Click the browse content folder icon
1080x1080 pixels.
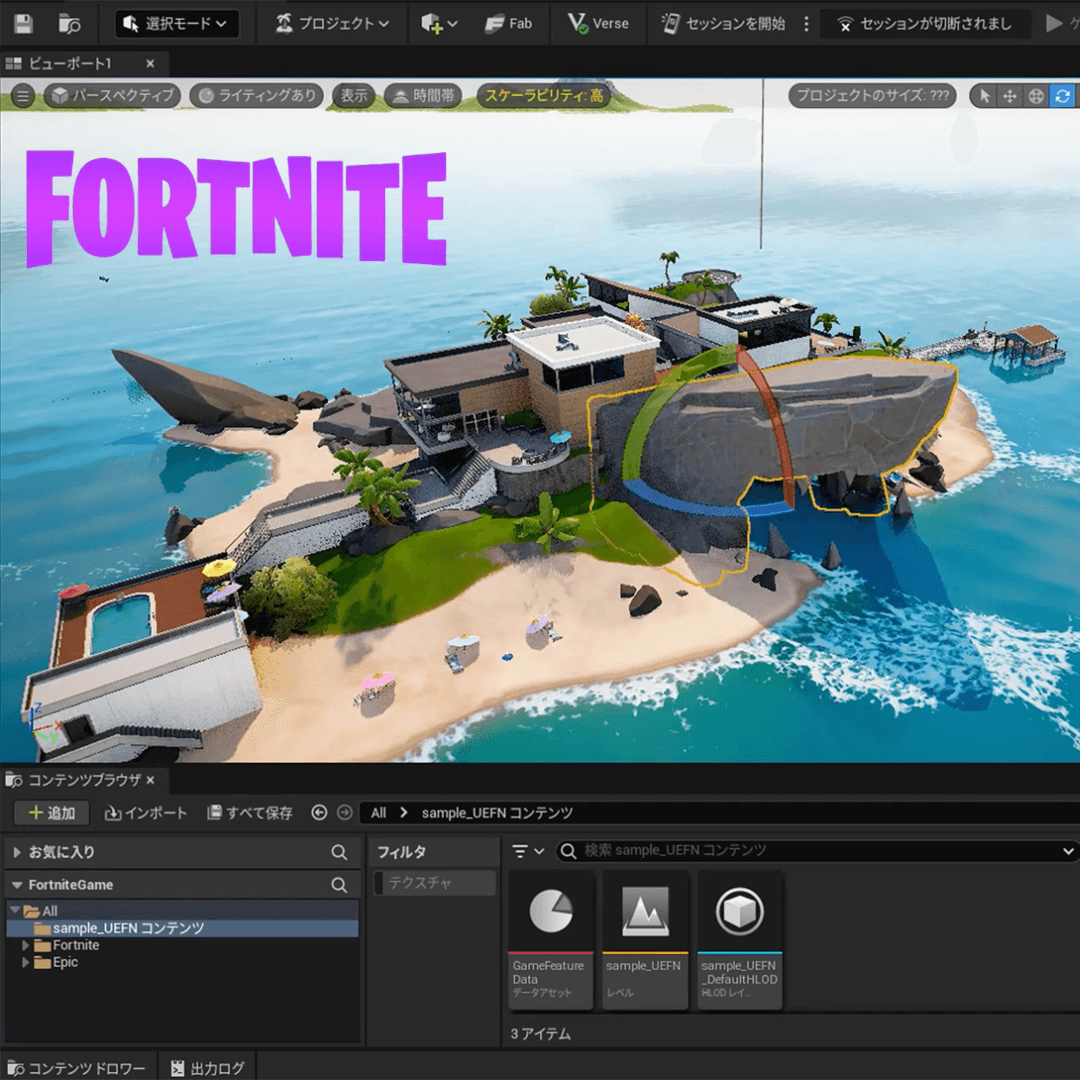click(x=69, y=23)
